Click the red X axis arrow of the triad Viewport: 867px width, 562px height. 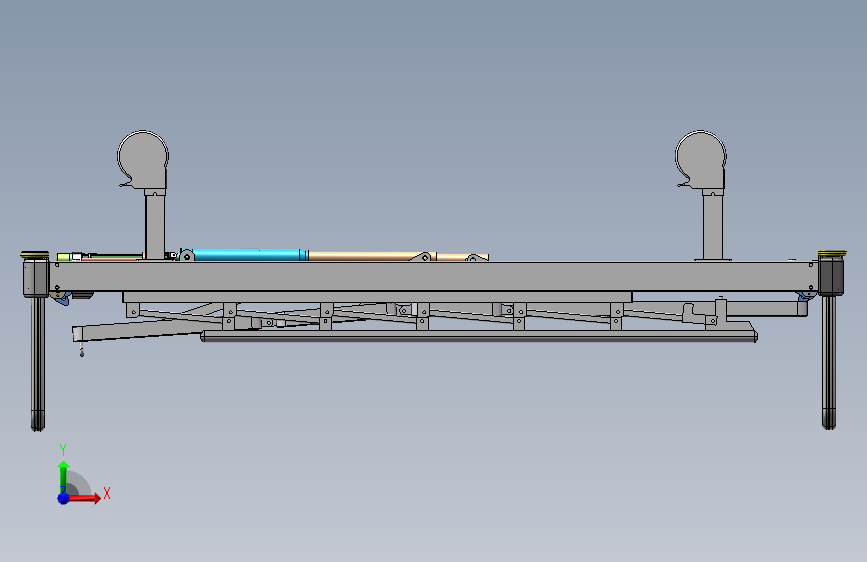tap(84, 498)
